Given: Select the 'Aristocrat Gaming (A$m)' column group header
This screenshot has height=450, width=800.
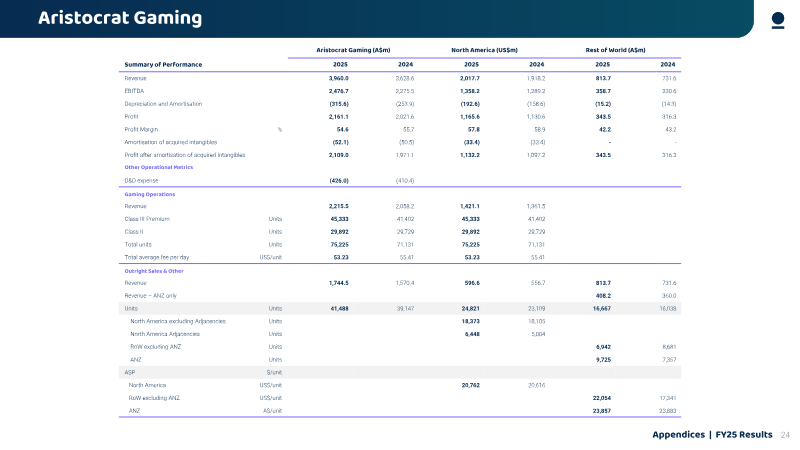Looking at the screenshot, I should pos(353,50).
